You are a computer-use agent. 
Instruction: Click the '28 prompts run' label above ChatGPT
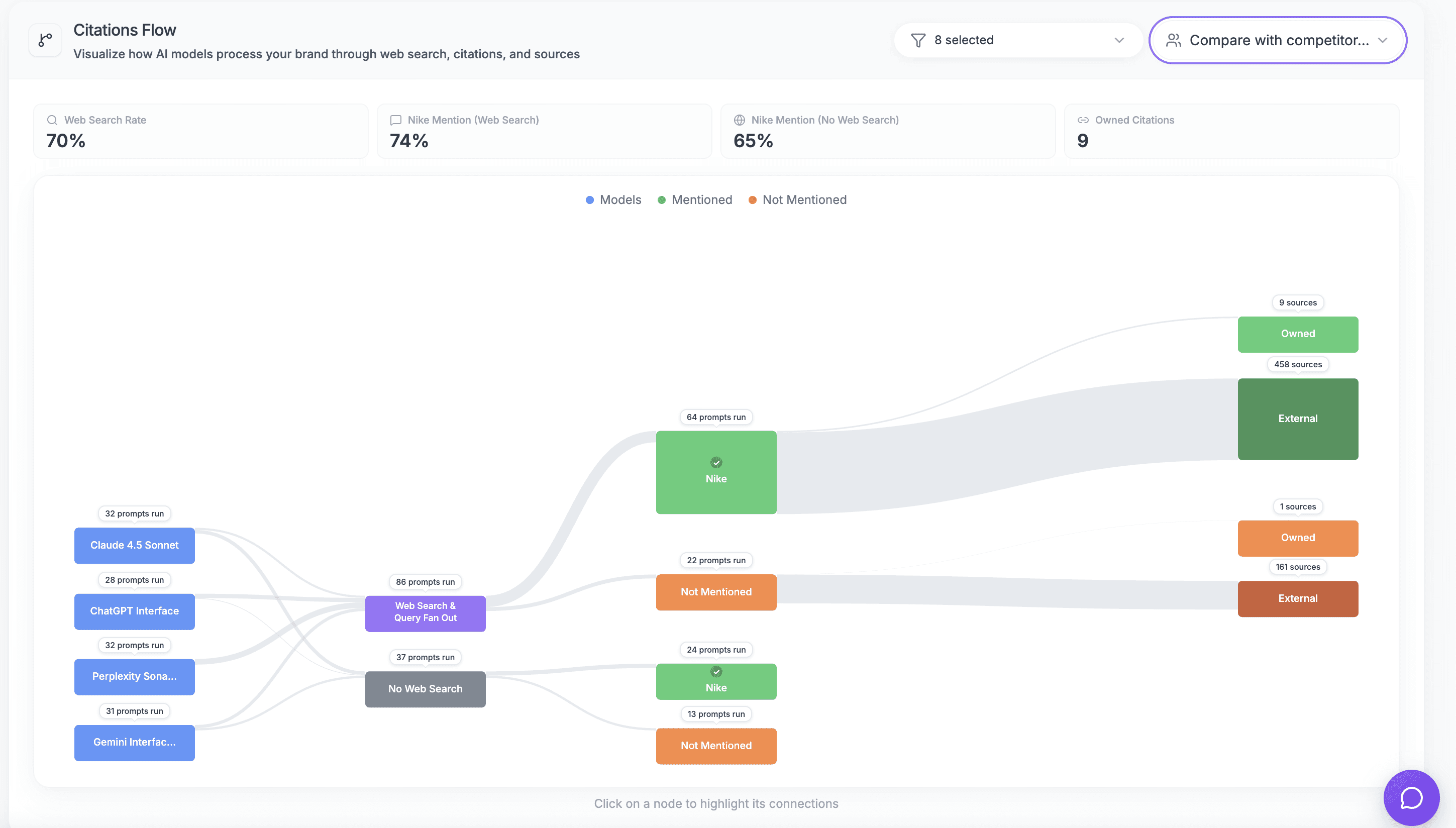pos(134,580)
